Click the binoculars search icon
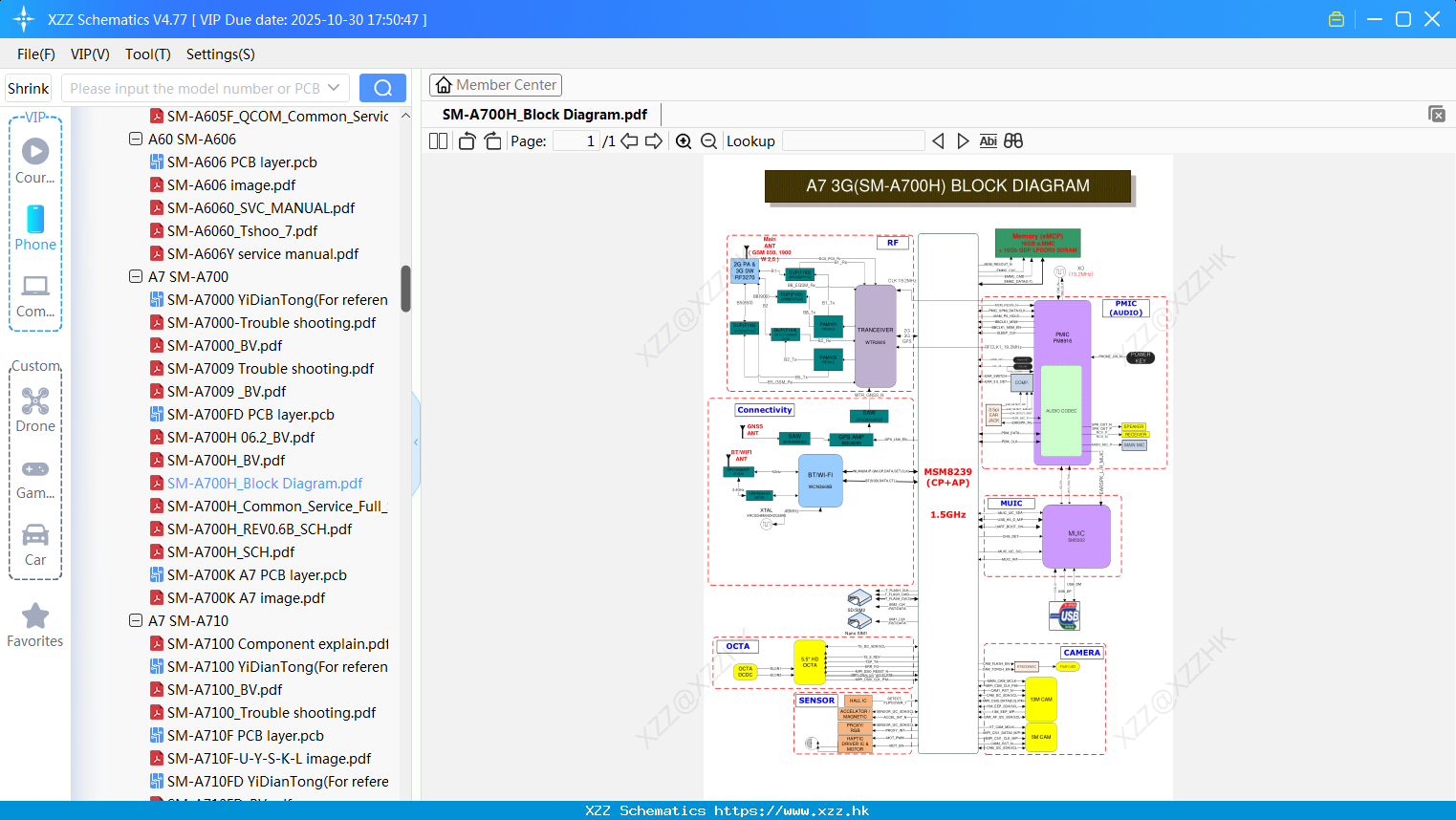 tap(1013, 140)
